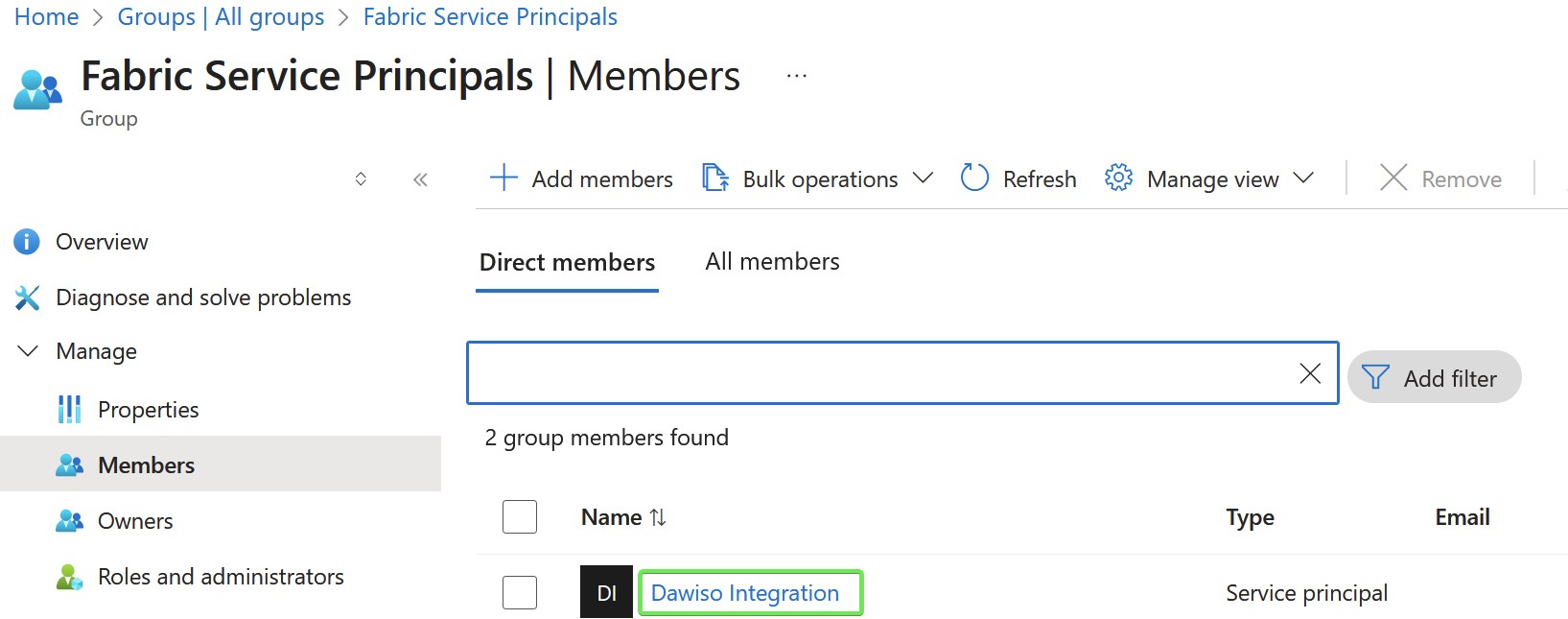The image size is (1568, 619).
Task: Expand the Bulk operations dropdown chevron
Action: pyautogui.click(x=923, y=178)
